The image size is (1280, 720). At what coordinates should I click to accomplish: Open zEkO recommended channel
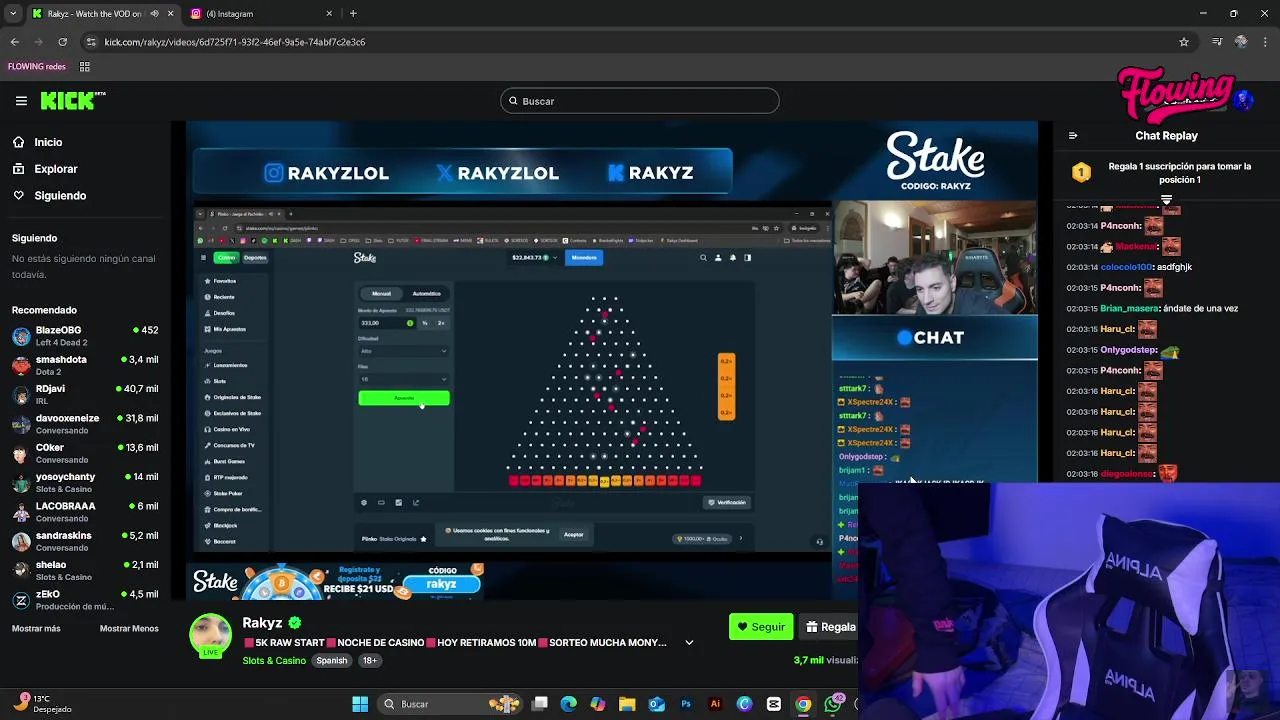click(x=85, y=600)
